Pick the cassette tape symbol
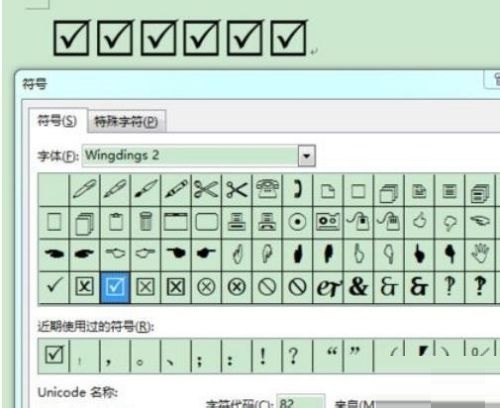 (x=328, y=222)
